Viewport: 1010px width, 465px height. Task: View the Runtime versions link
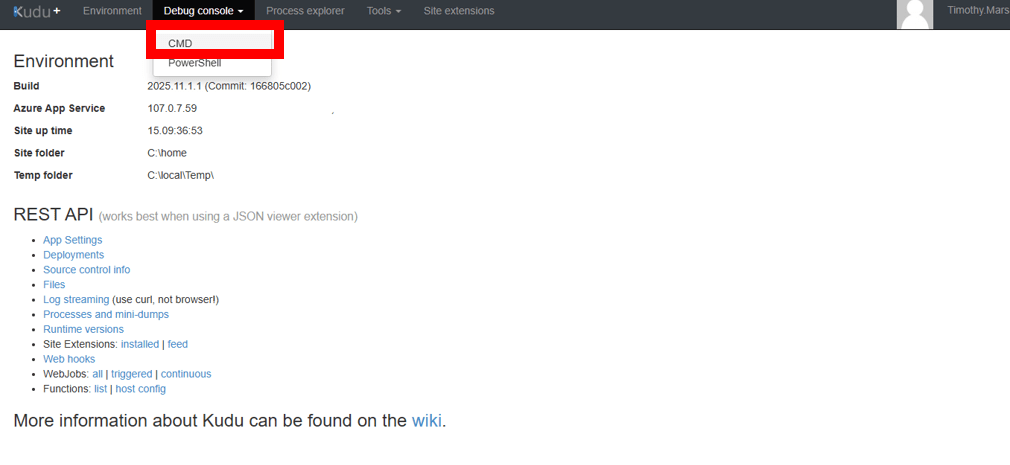[x=83, y=329]
